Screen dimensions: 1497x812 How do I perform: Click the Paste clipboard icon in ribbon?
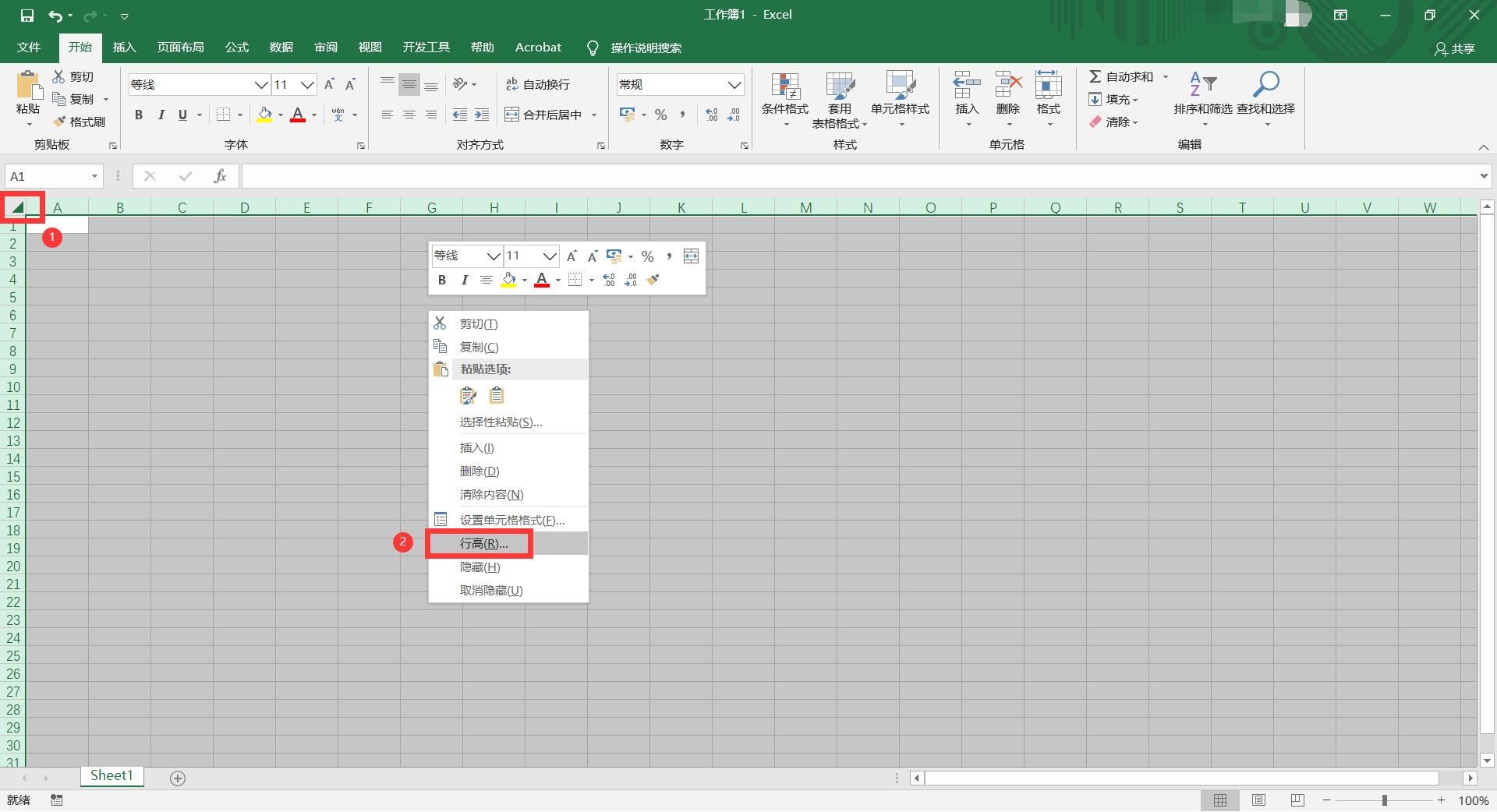29,85
